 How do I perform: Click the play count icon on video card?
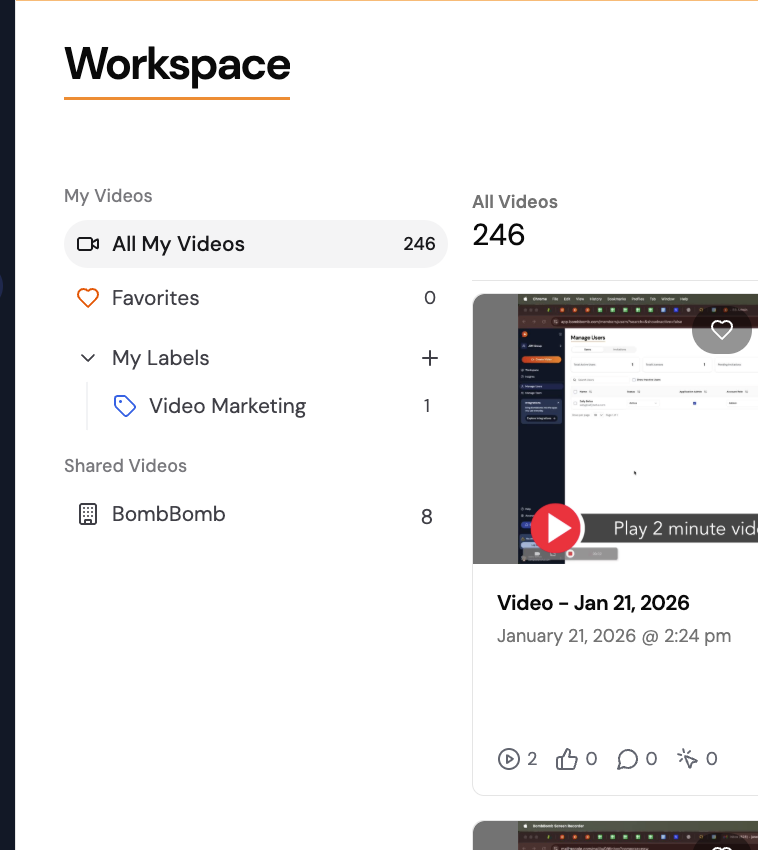tap(509, 759)
